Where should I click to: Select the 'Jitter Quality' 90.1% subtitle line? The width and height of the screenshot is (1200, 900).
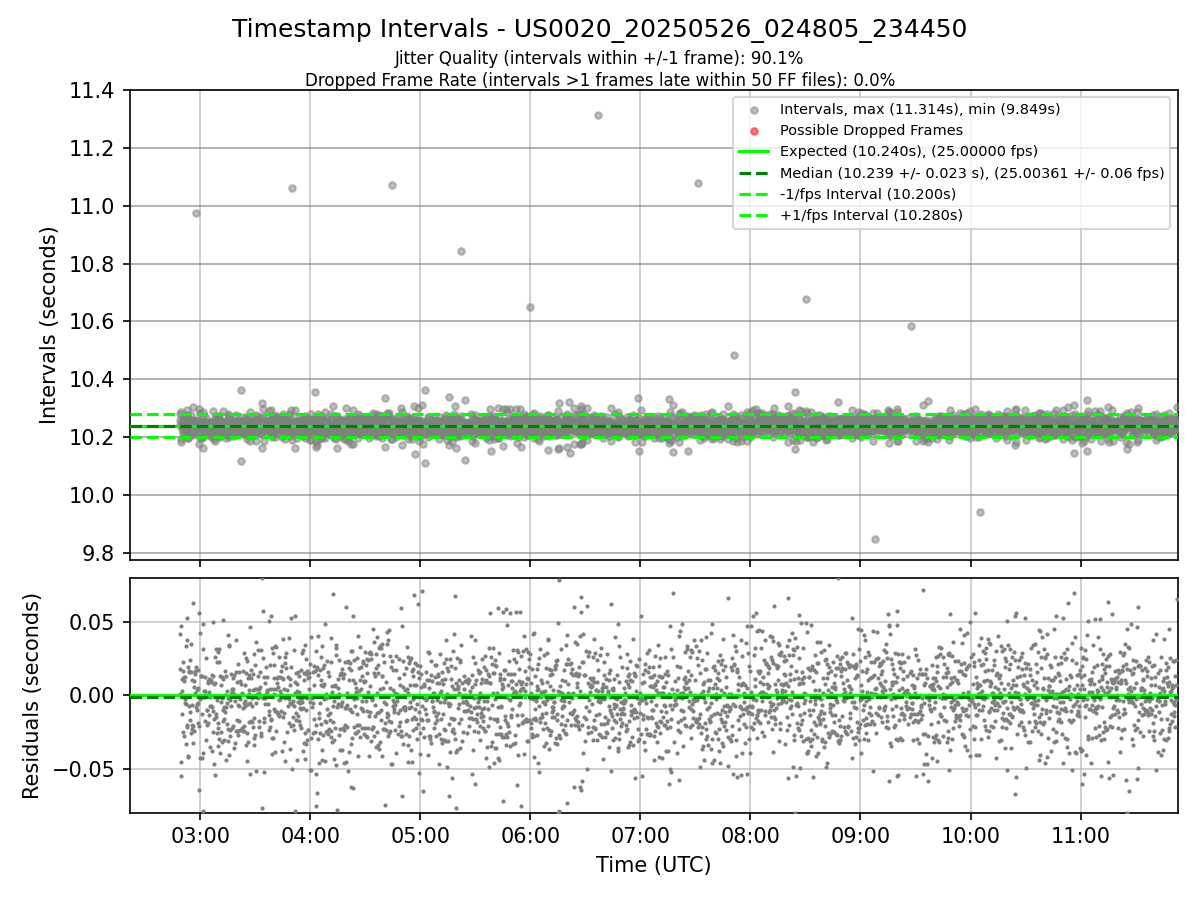(599, 58)
